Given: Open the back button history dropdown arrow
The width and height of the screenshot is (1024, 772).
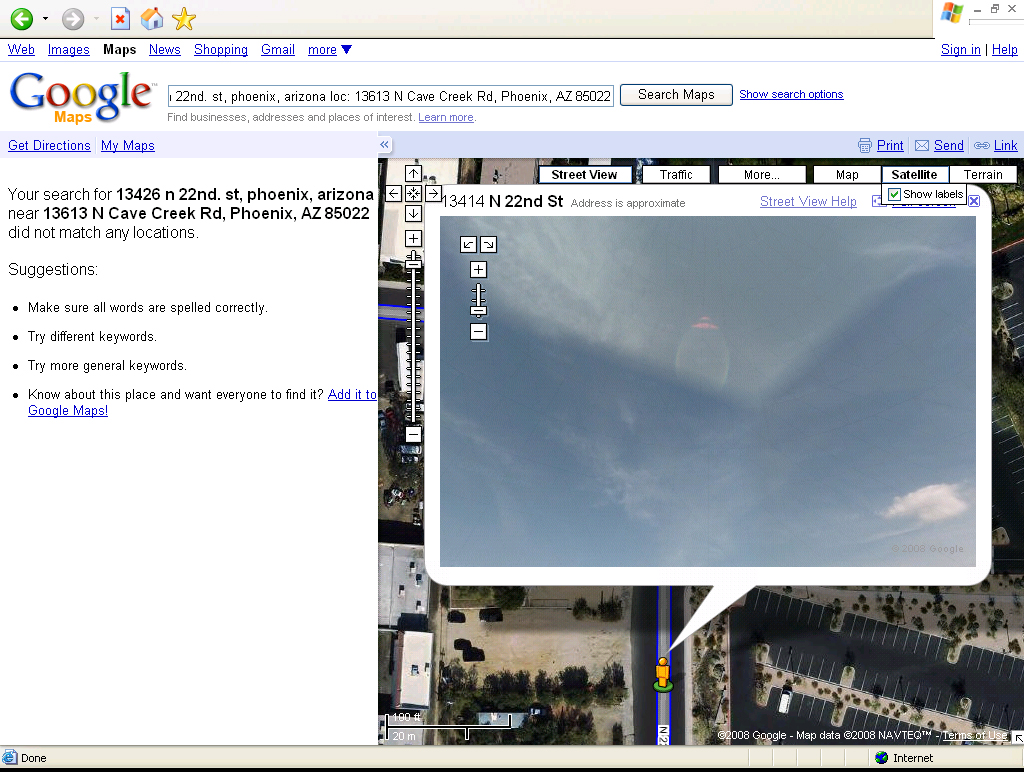Looking at the screenshot, I should 45,19.
